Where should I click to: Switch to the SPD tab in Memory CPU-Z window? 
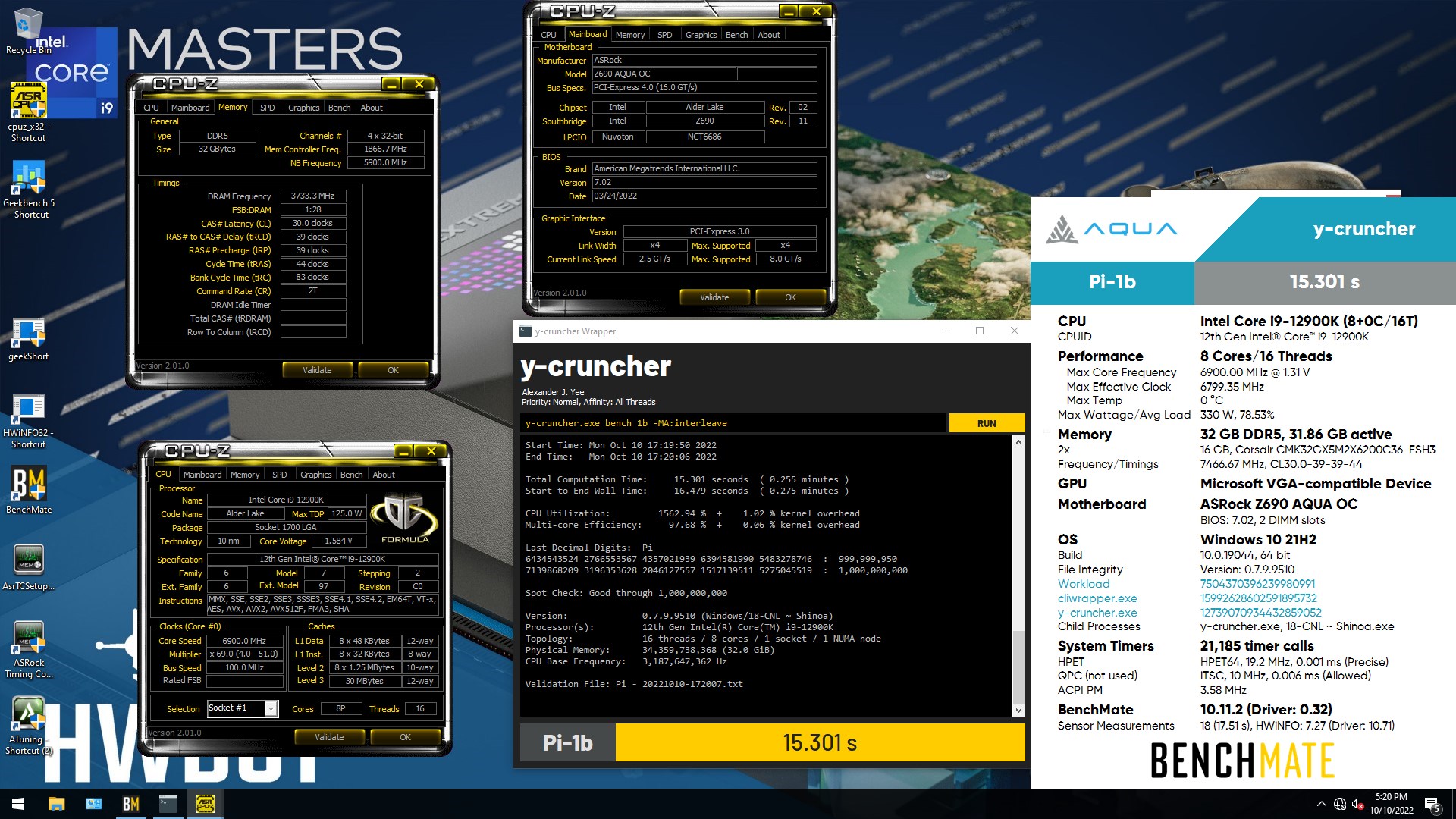click(268, 108)
